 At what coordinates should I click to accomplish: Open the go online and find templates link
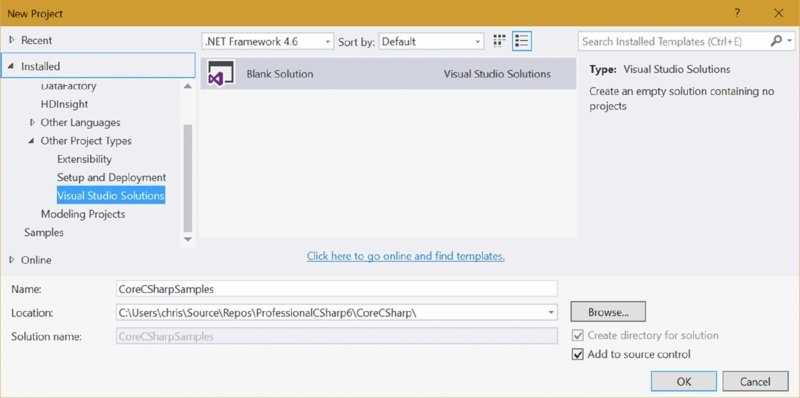406,256
